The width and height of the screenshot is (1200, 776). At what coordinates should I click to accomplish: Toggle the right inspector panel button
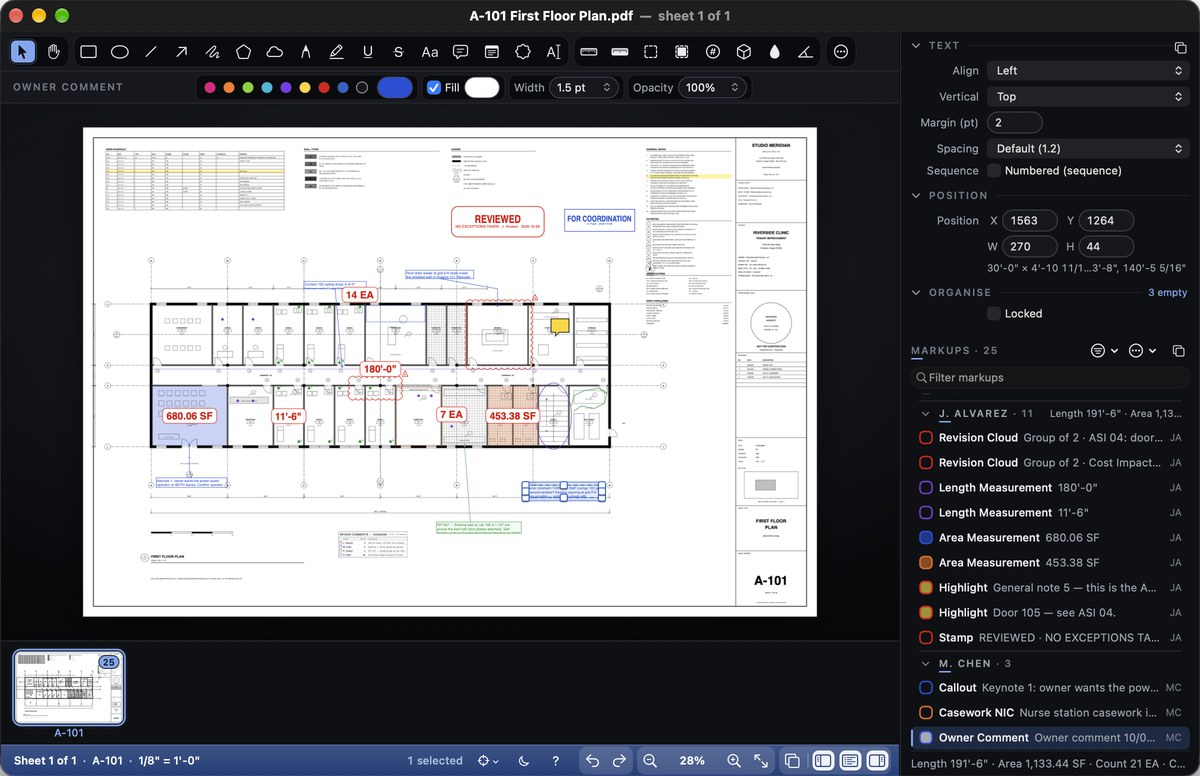pyautogui.click(x=877, y=761)
